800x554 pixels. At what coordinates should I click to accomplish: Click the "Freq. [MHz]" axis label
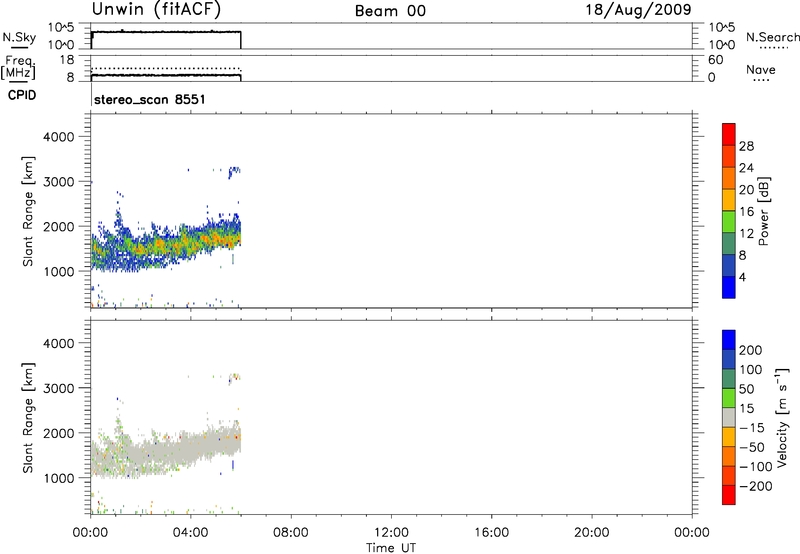point(18,67)
